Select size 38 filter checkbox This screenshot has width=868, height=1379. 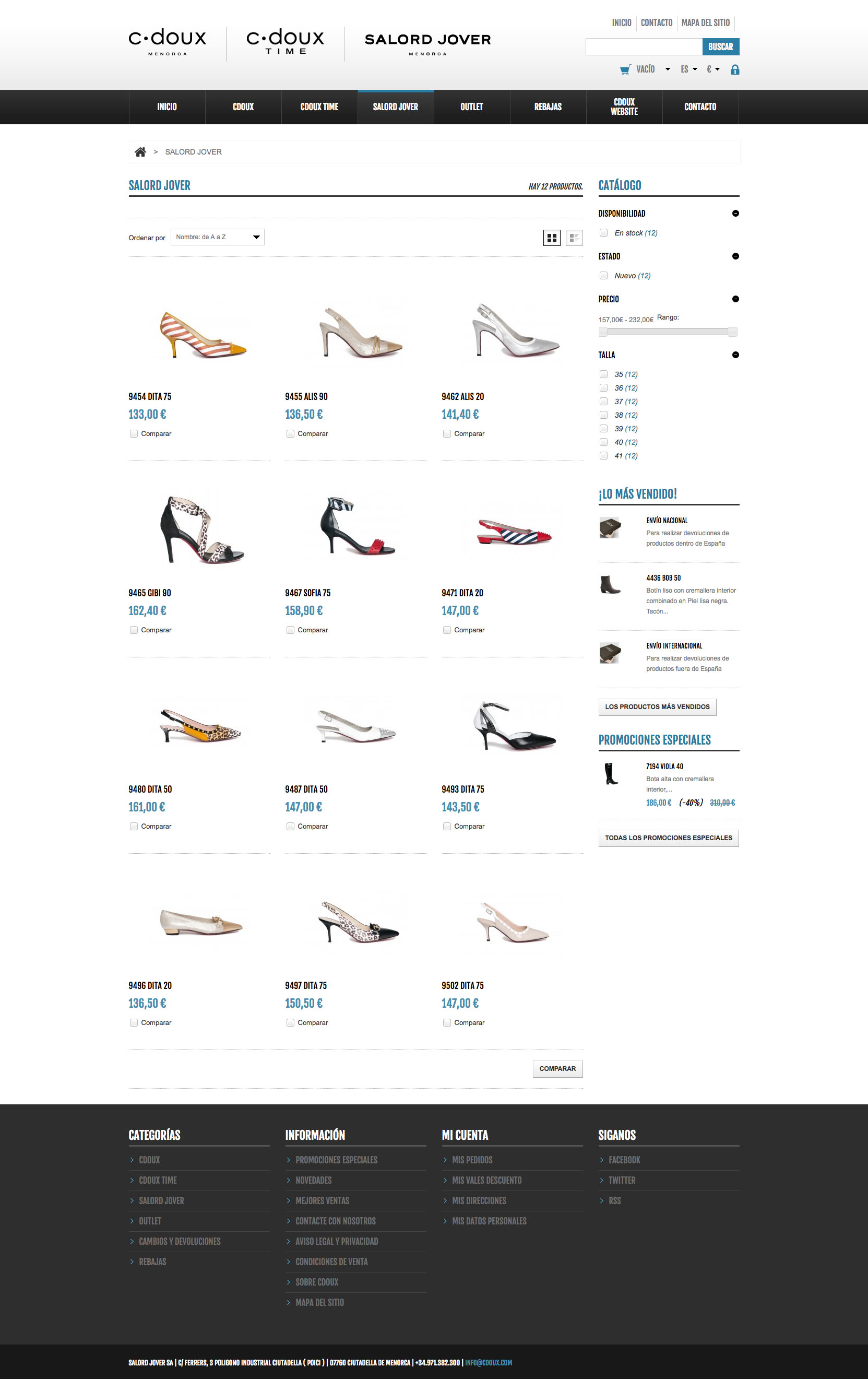(603, 415)
